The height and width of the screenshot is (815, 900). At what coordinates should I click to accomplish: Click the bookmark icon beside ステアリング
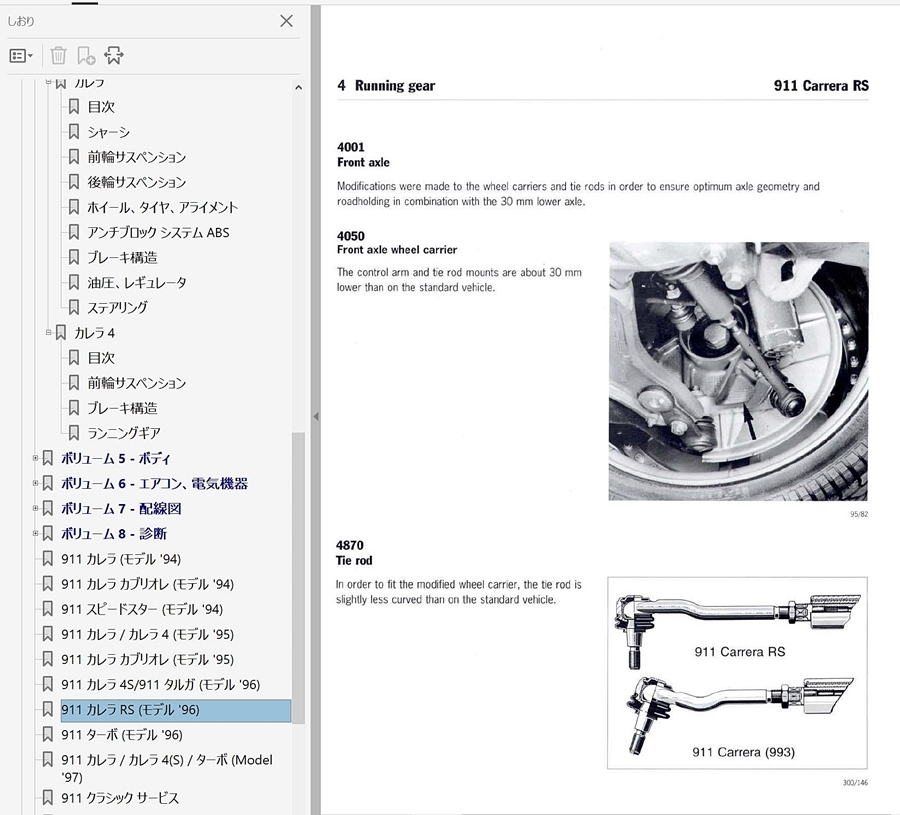coord(73,308)
